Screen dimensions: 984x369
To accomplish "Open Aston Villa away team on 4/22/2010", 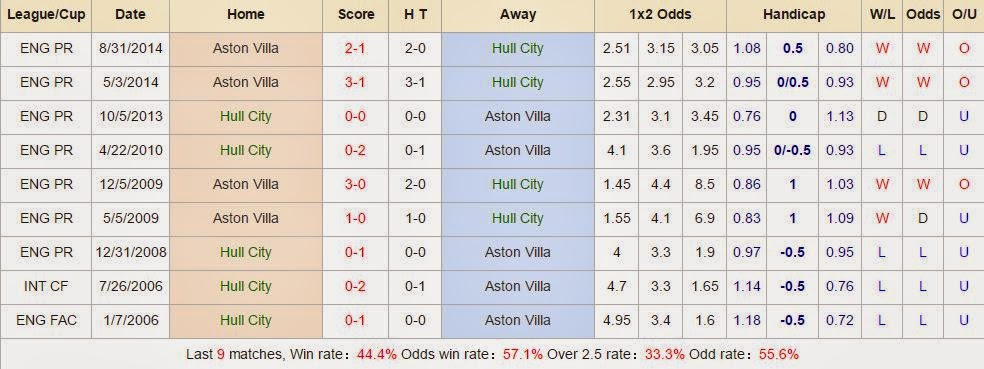I will 518,150.
